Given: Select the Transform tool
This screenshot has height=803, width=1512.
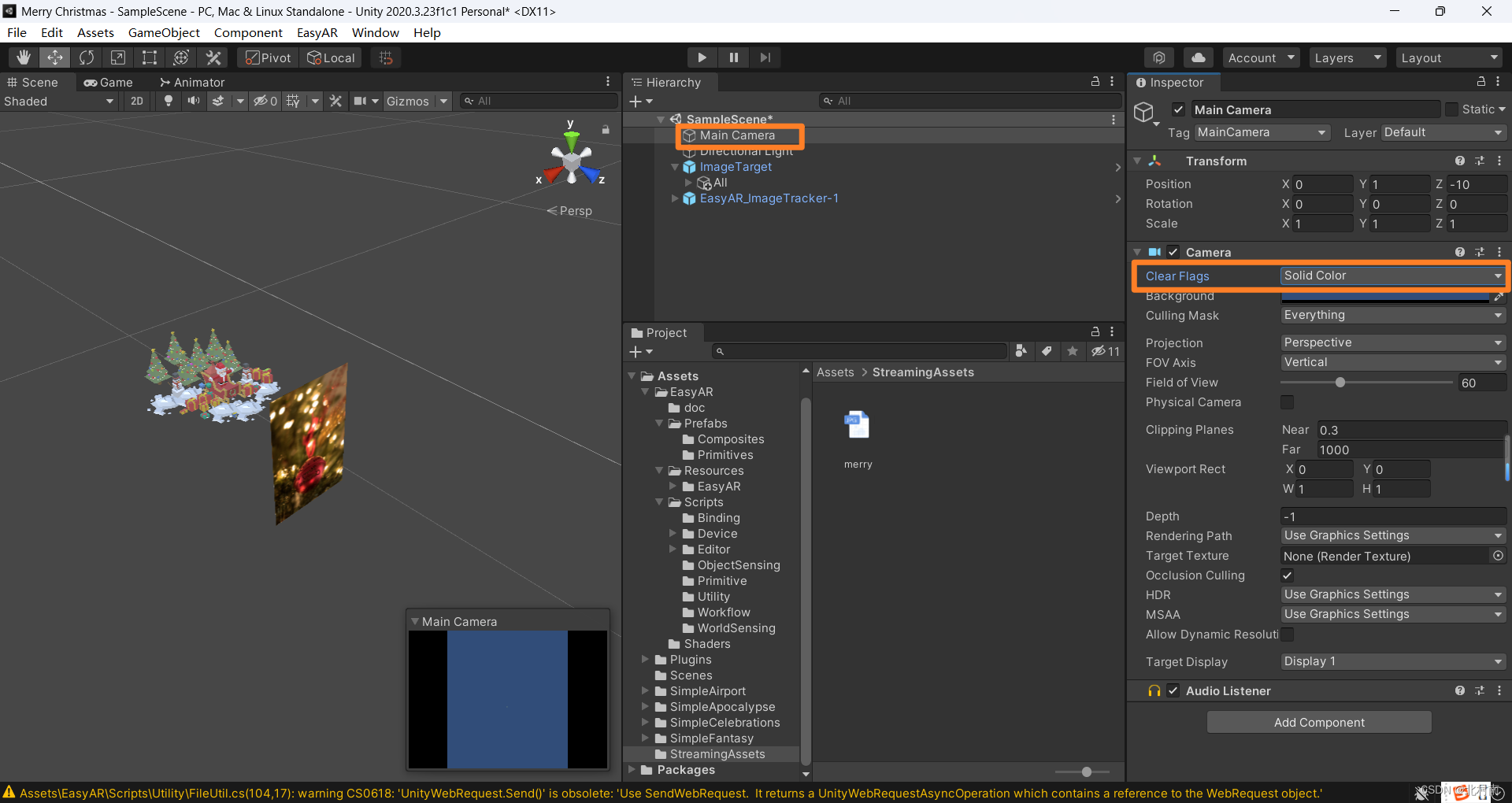Looking at the screenshot, I should [181, 57].
